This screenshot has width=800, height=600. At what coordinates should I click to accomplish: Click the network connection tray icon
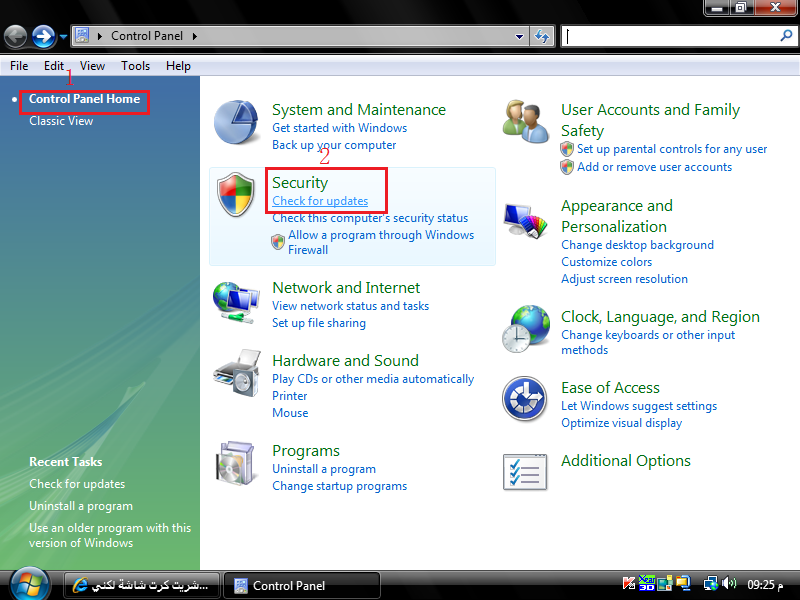point(711,583)
